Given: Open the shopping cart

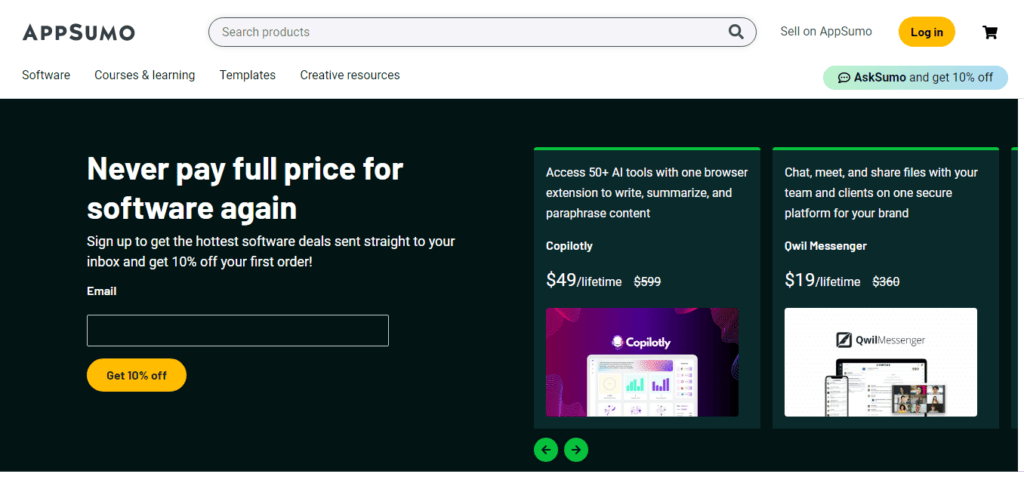Looking at the screenshot, I should (x=990, y=32).
